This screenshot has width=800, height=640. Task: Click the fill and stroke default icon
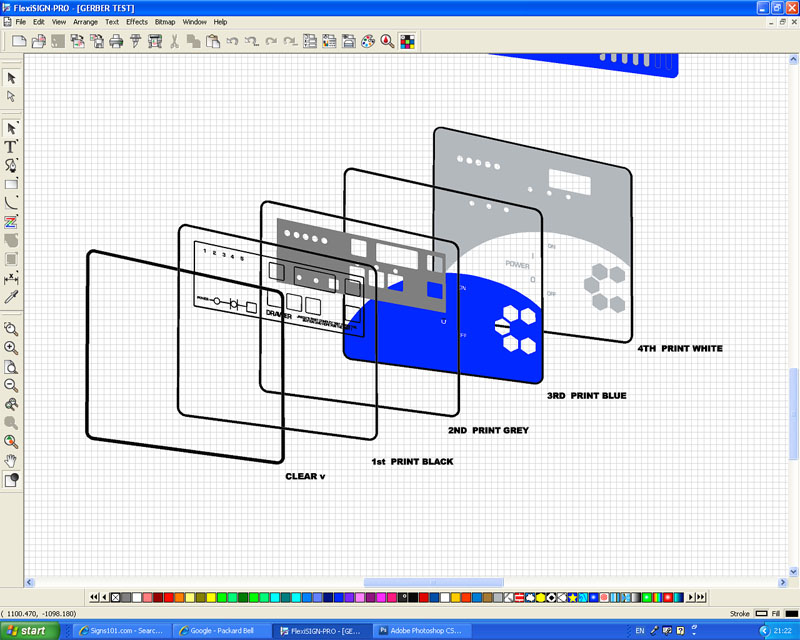click(11, 480)
